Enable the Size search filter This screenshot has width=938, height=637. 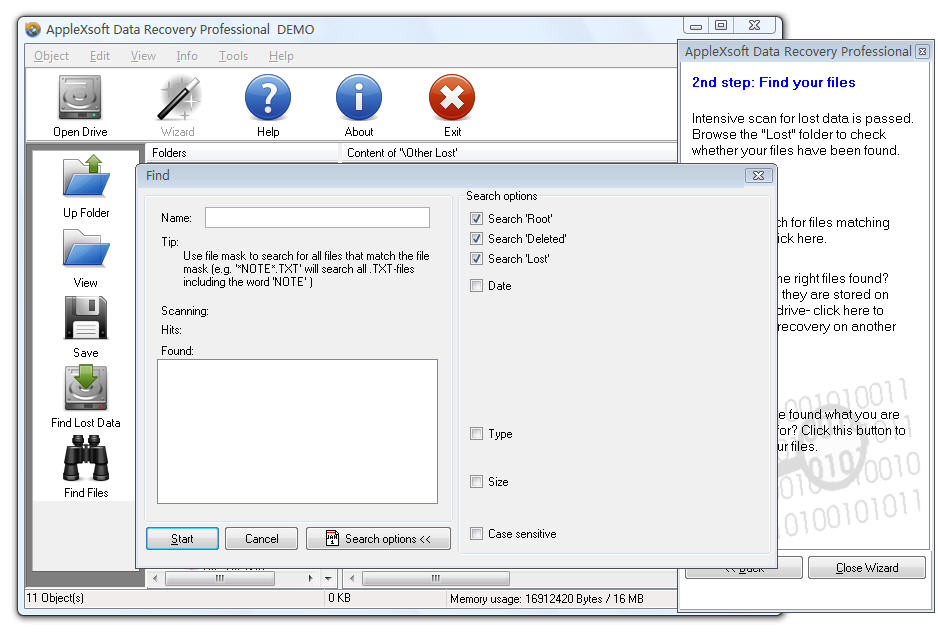click(476, 481)
